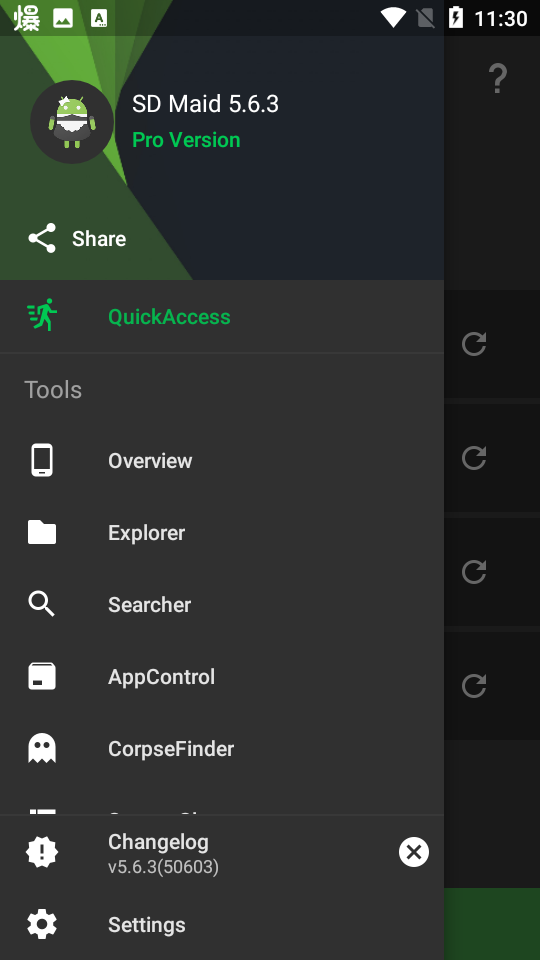The width and height of the screenshot is (540, 960).
Task: Tap the Changelog exclamation badge icon
Action: point(42,852)
